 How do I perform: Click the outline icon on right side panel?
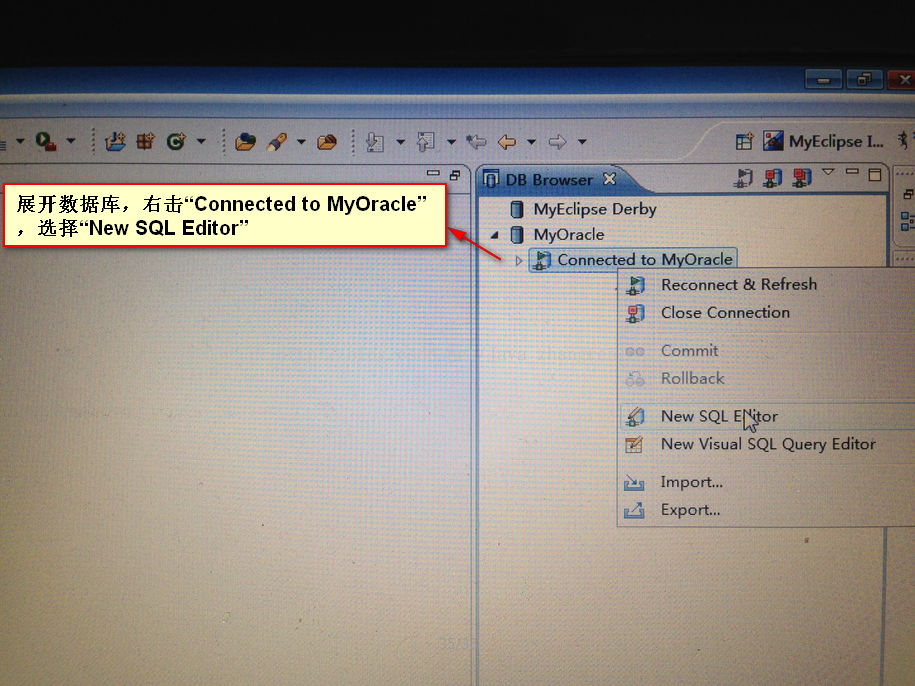(x=907, y=221)
